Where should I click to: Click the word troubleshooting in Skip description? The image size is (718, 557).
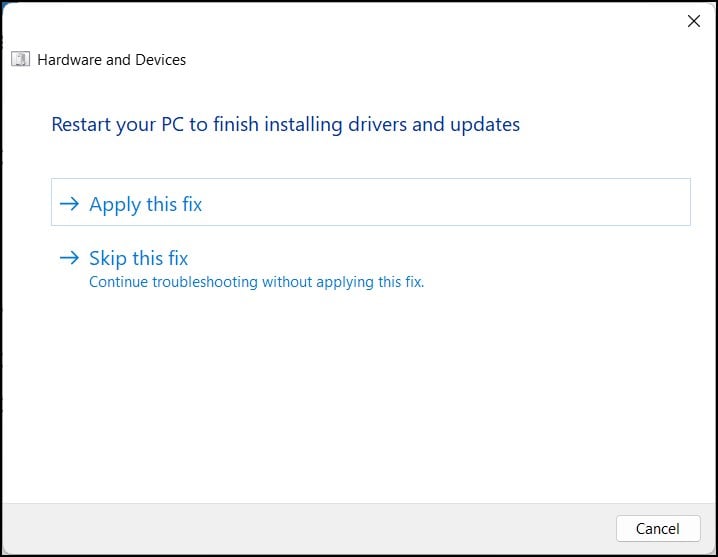point(205,282)
